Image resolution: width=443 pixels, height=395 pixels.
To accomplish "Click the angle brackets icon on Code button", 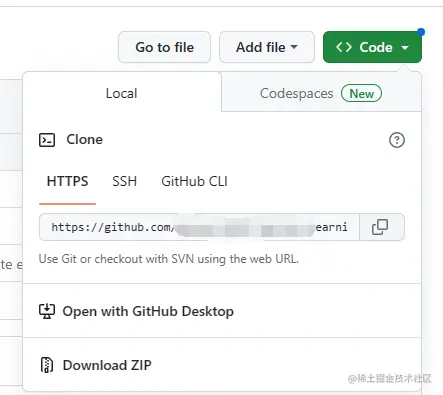I will (344, 47).
